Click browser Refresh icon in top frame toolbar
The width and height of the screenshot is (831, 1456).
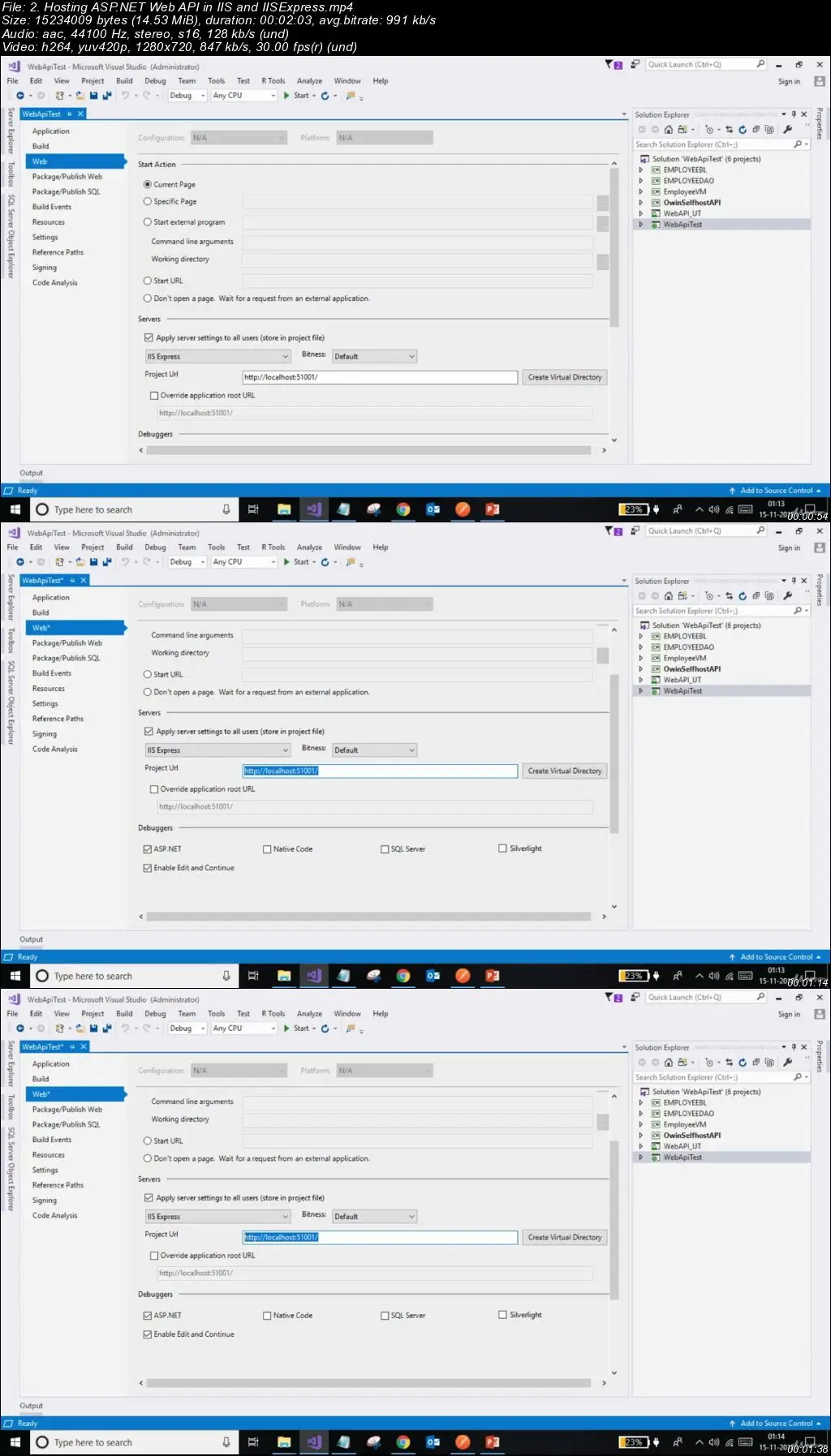coord(325,96)
